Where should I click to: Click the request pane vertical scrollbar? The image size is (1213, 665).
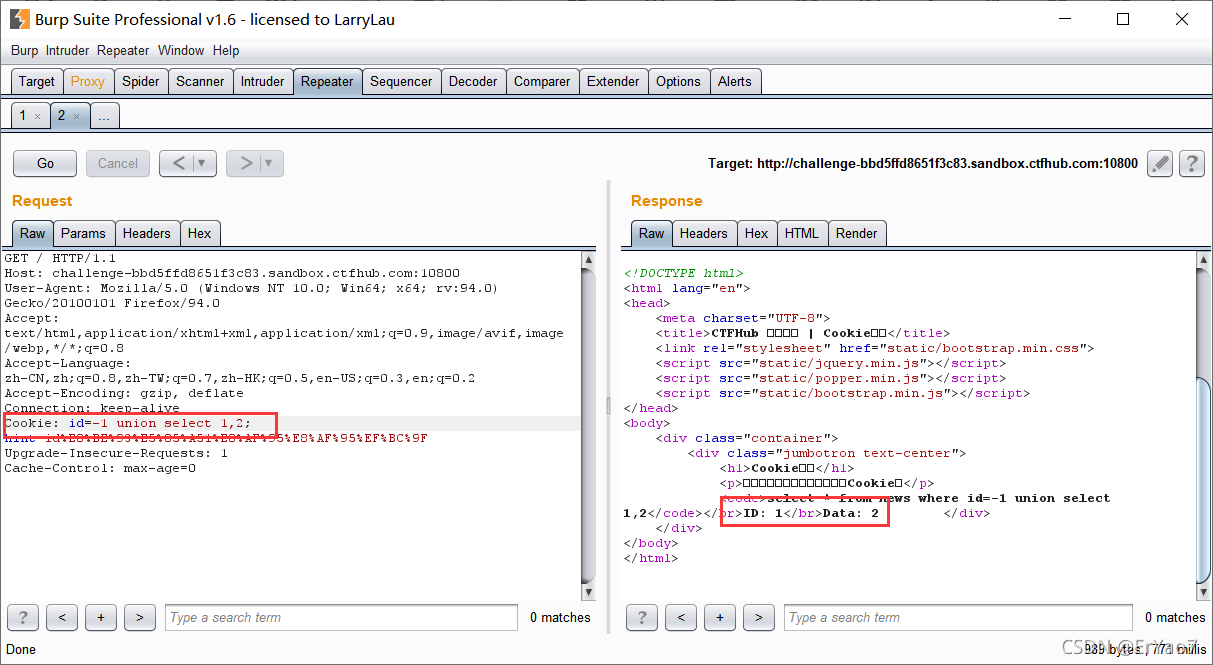(589, 425)
